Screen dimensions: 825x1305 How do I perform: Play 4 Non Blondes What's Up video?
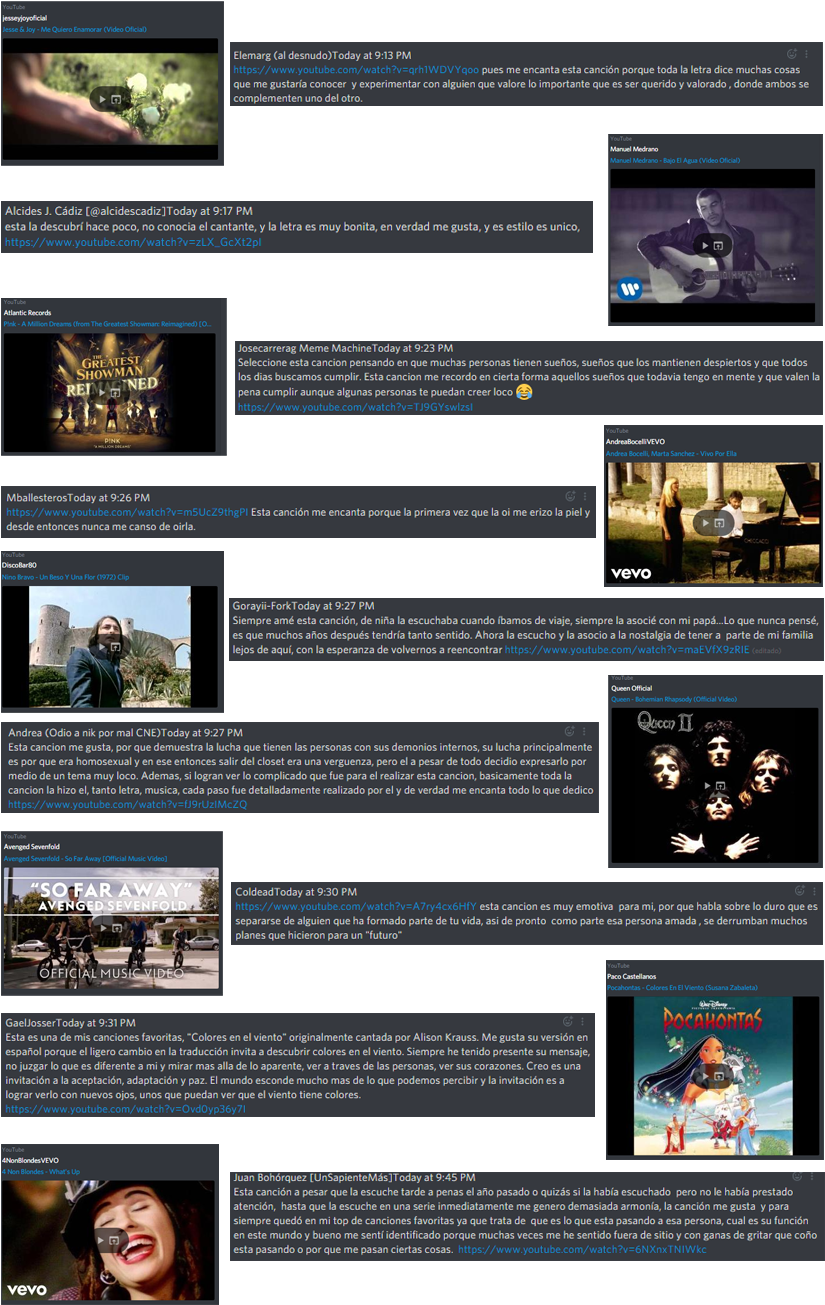click(x=99, y=1241)
